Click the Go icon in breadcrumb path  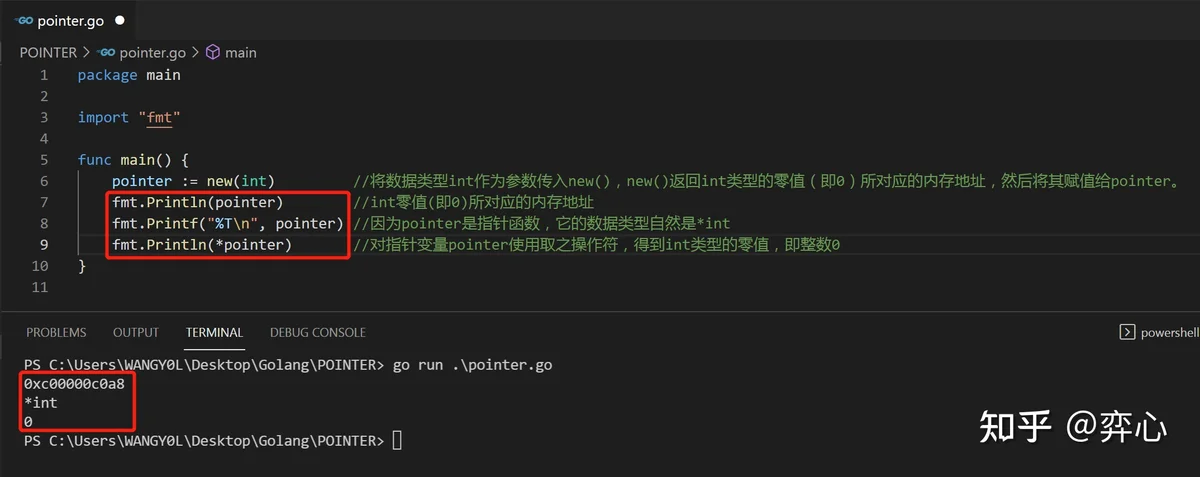pyautogui.click(x=106, y=52)
